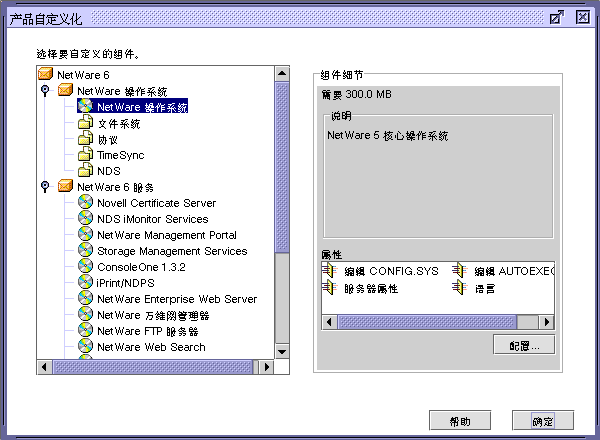600x440 pixels.
Task: Collapse the NetWare 操作系统 tree node
Action: pos(45,90)
